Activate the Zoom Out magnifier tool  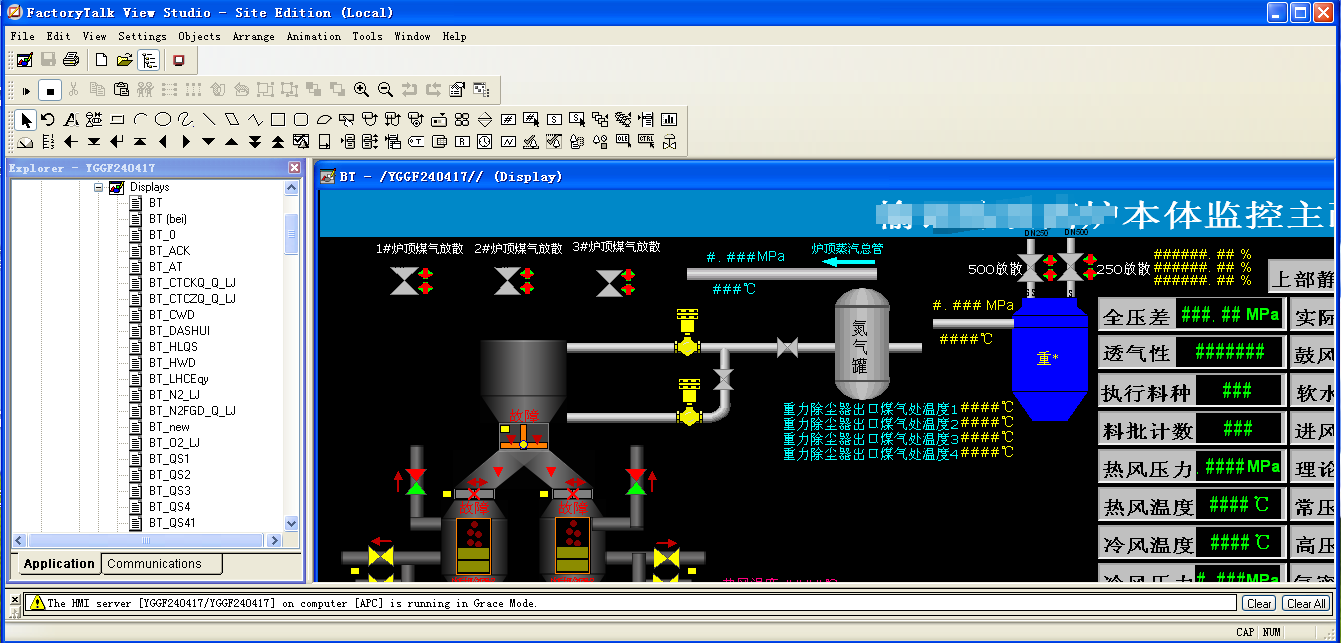384,89
